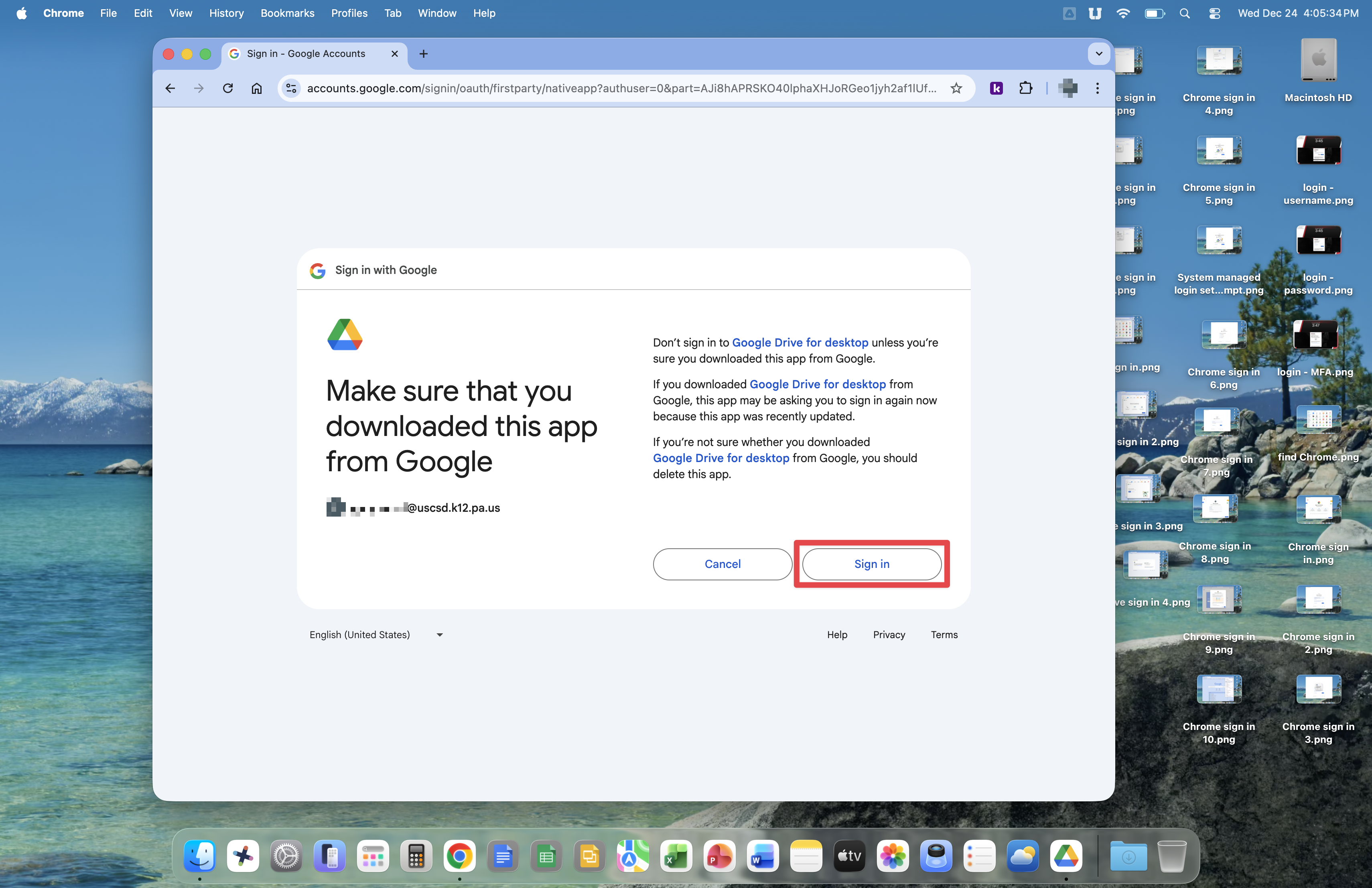Viewport: 1372px width, 888px height.
Task: View site information icon in address bar
Action: (x=292, y=88)
